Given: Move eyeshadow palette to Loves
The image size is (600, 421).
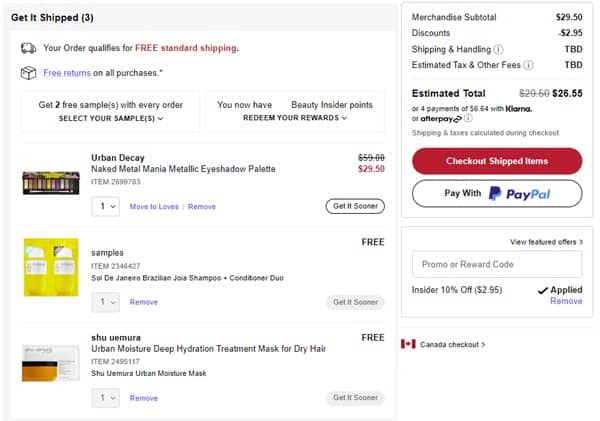Looking at the screenshot, I should pos(154,207).
